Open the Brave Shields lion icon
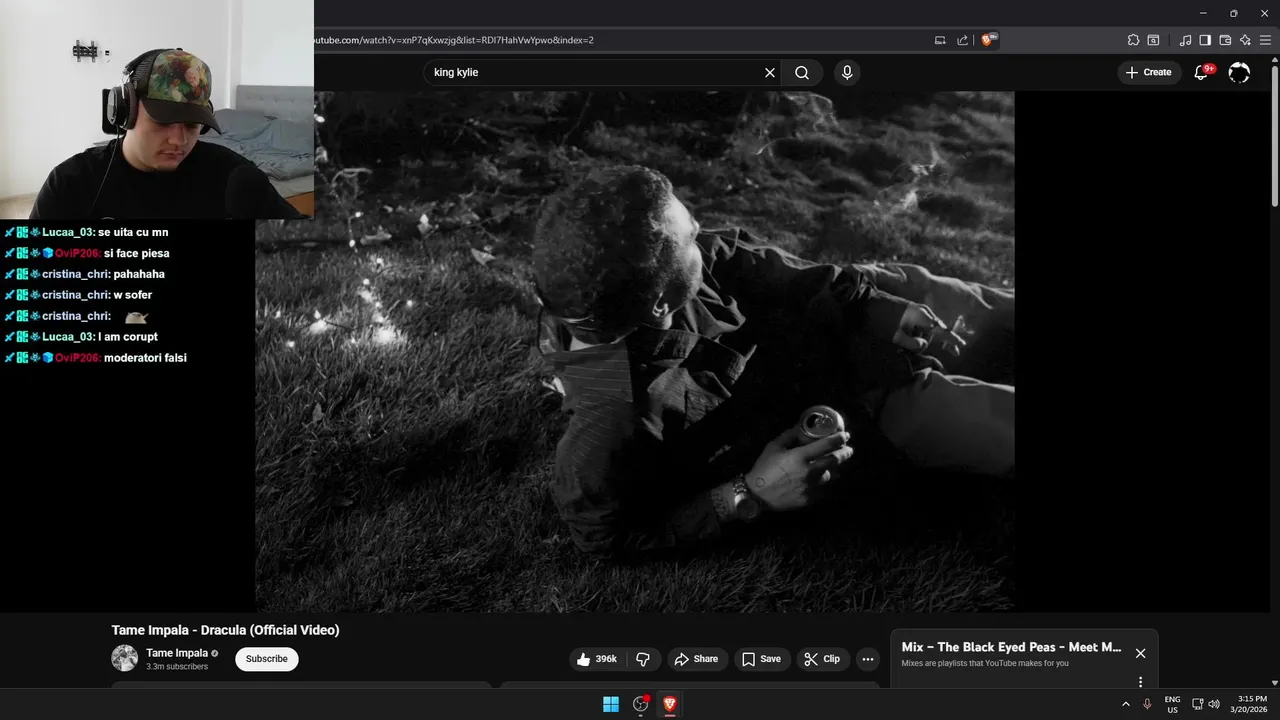Screen dimensions: 1280x720 [989, 40]
